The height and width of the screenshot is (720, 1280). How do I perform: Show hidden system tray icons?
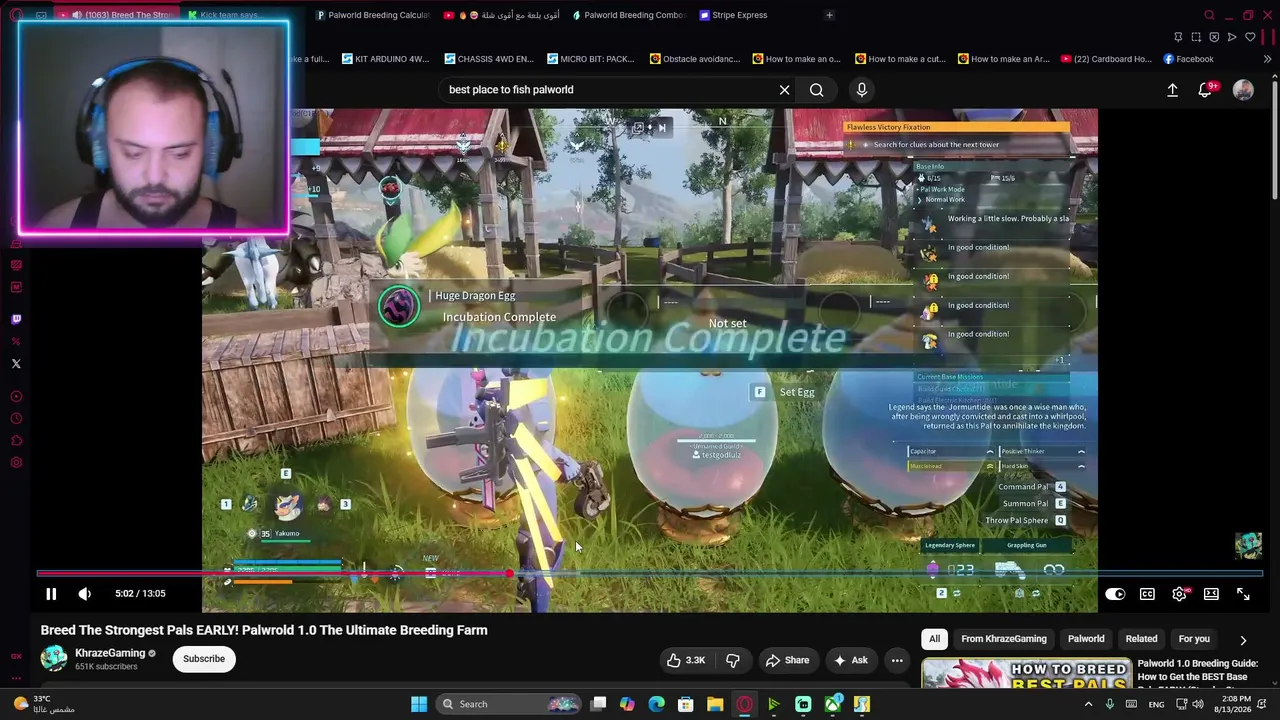click(1088, 704)
